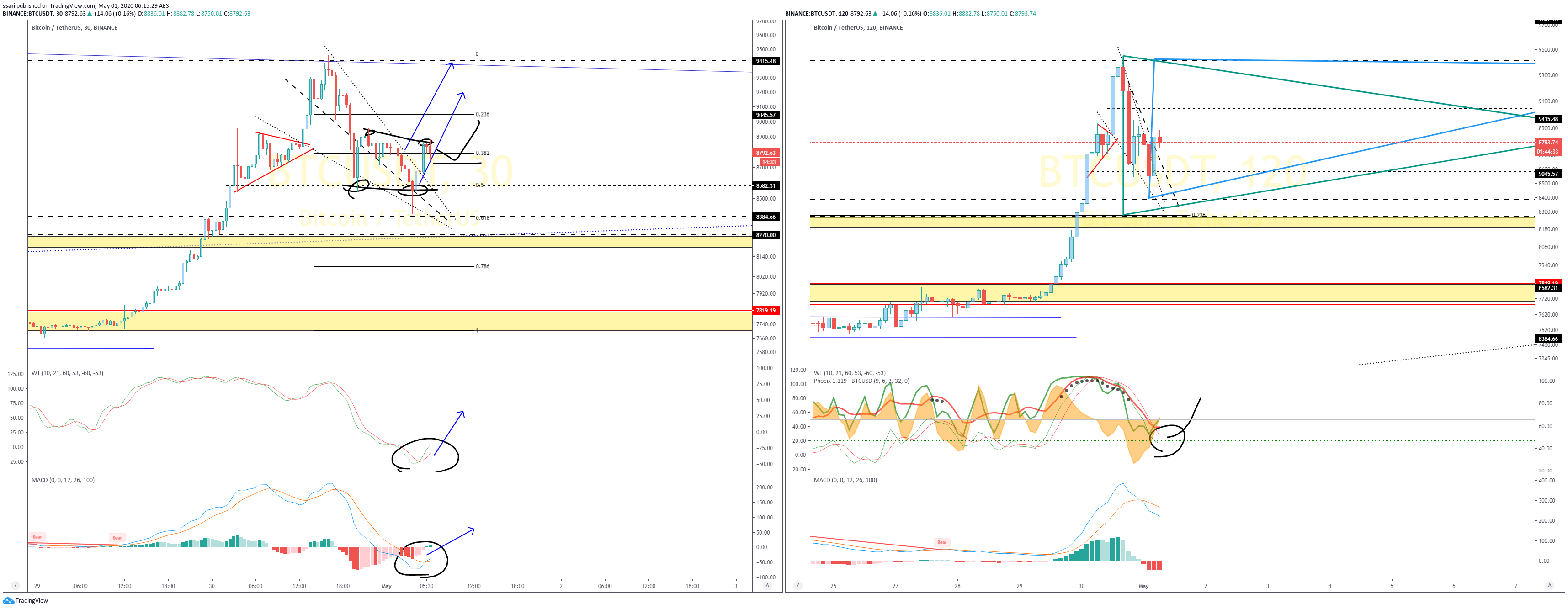Click first Bear label in left MACD pane

pyautogui.click(x=37, y=537)
